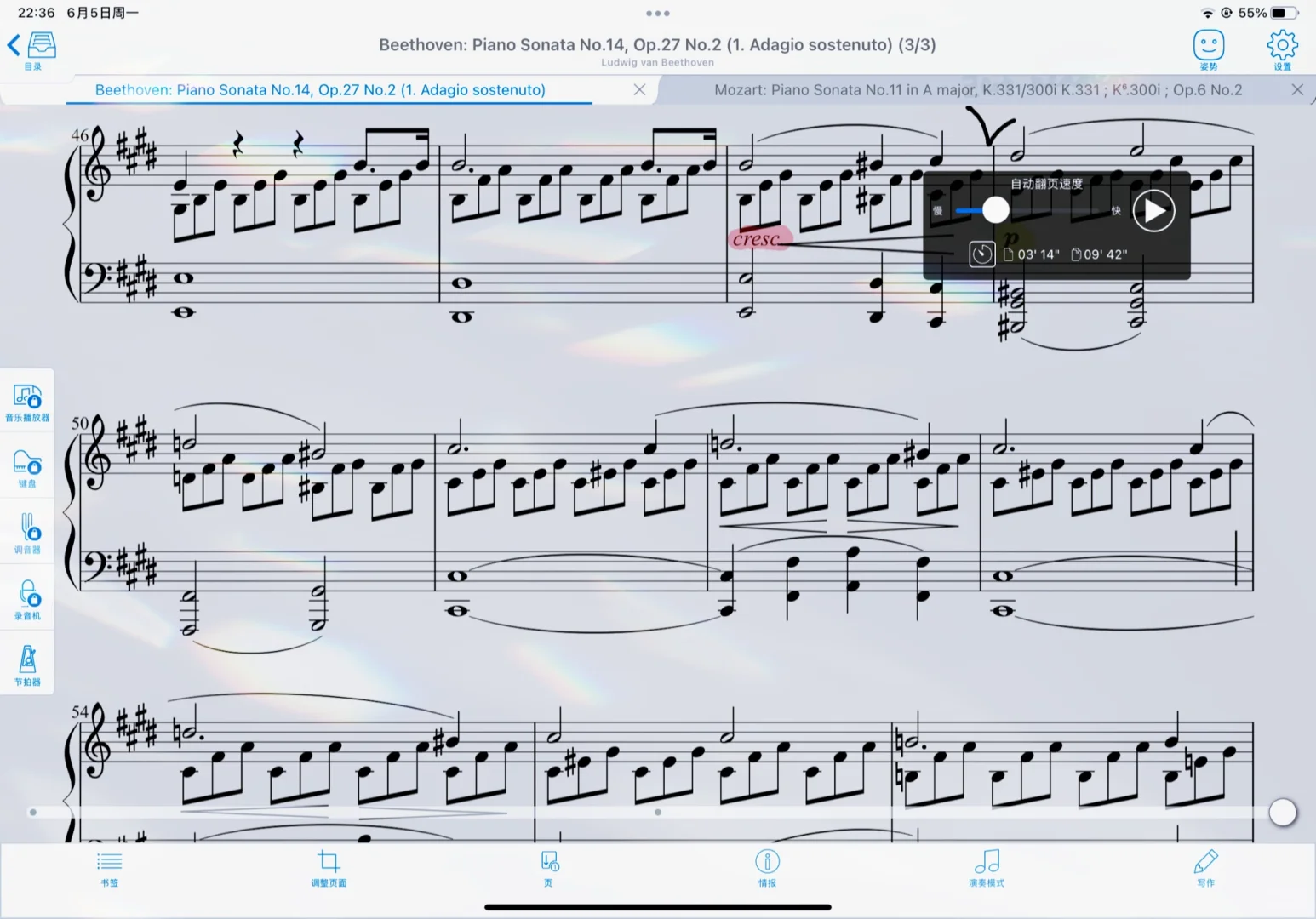
Task: Enter performance mode (演奏模式)
Action: coord(987,869)
